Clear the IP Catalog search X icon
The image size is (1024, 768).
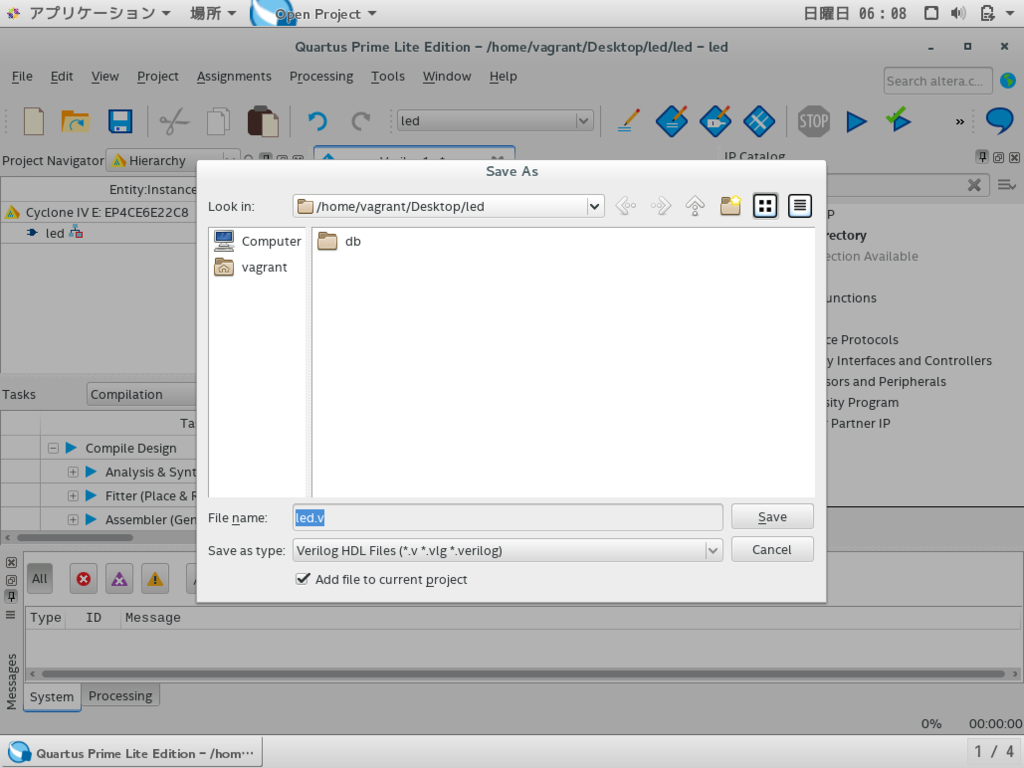pos(974,185)
